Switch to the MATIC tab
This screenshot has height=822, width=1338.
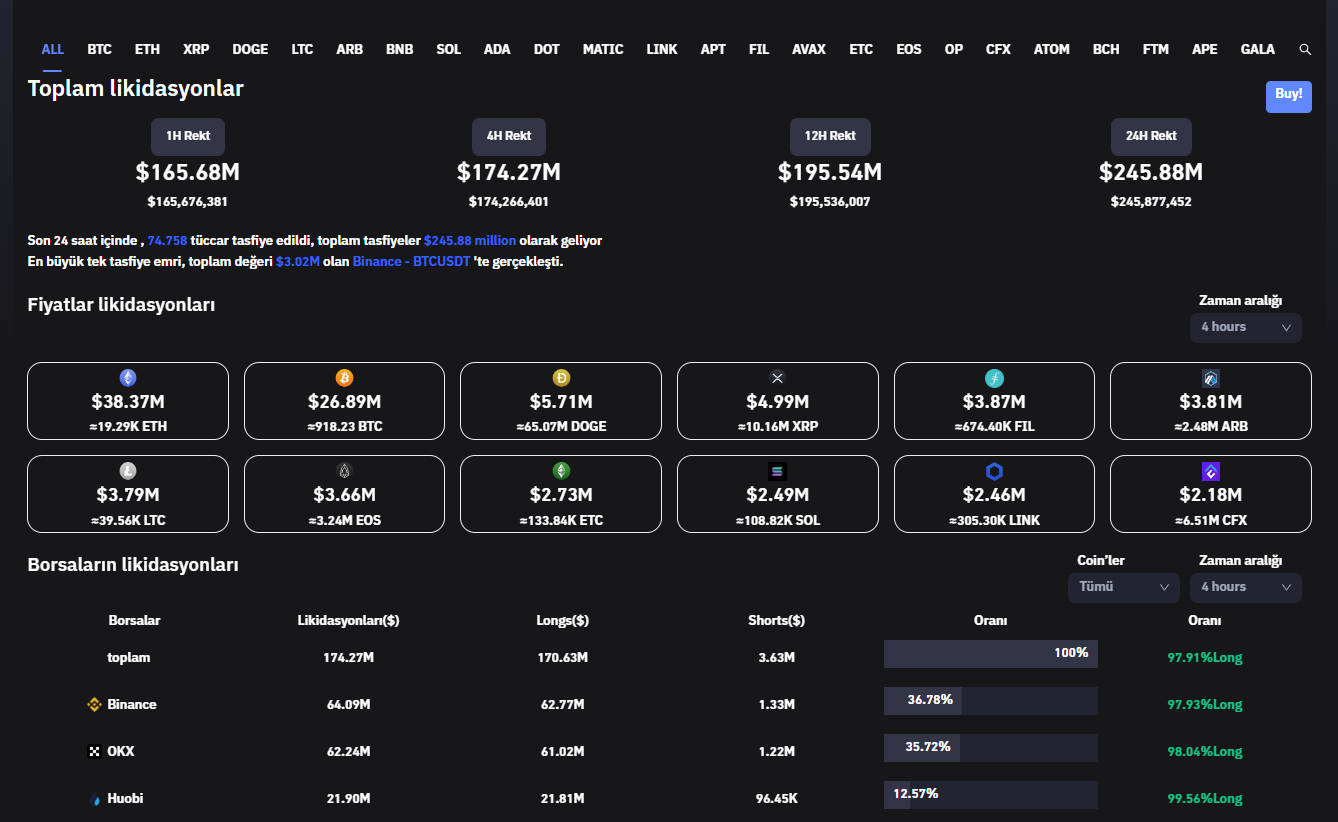(603, 49)
